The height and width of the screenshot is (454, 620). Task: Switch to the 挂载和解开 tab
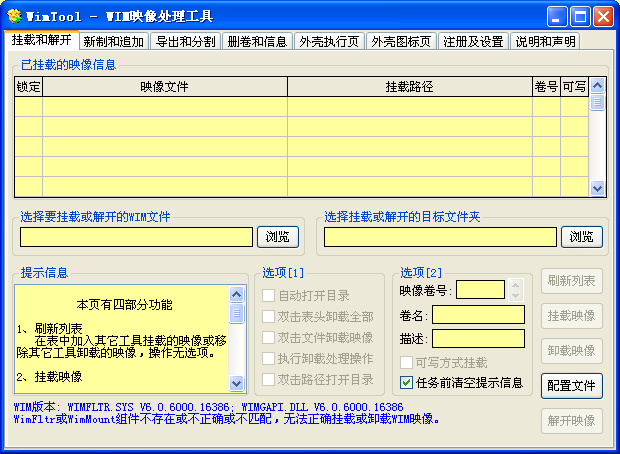42,40
